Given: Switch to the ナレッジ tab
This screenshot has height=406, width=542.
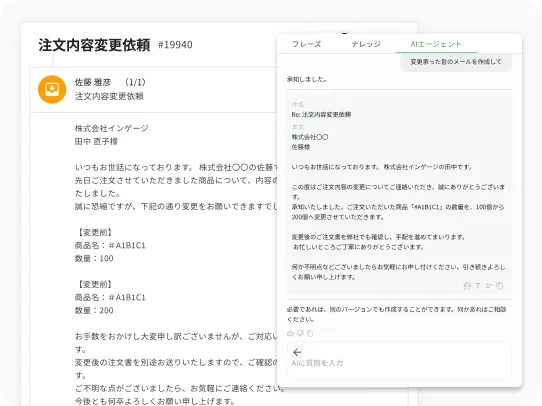Looking at the screenshot, I should tap(366, 44).
